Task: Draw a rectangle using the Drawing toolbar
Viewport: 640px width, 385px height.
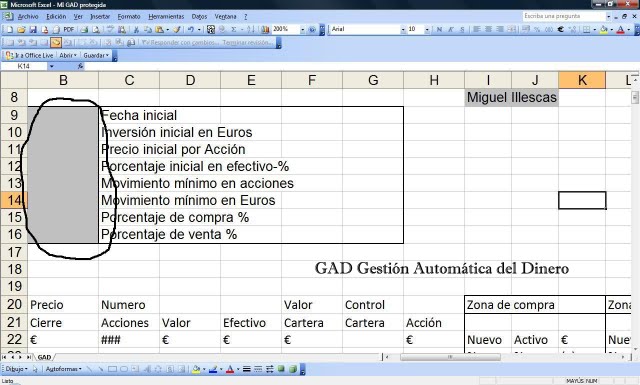Action: tap(112, 369)
